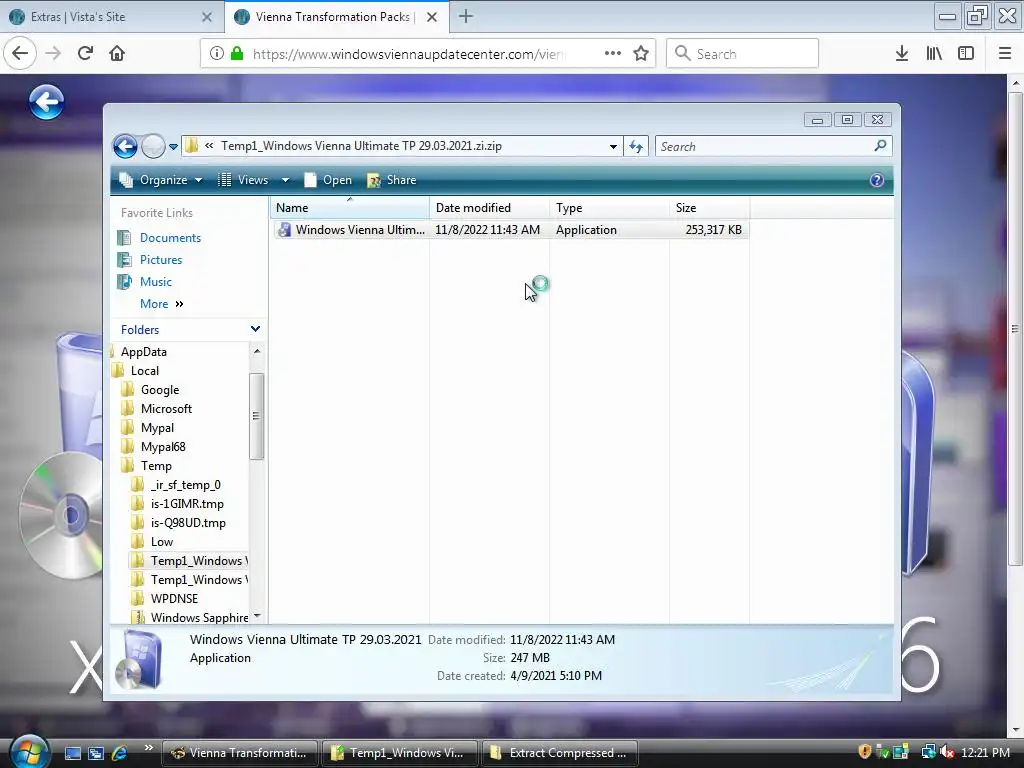1024x768 pixels.
Task: Sort by the Name column header
Action: [350, 208]
